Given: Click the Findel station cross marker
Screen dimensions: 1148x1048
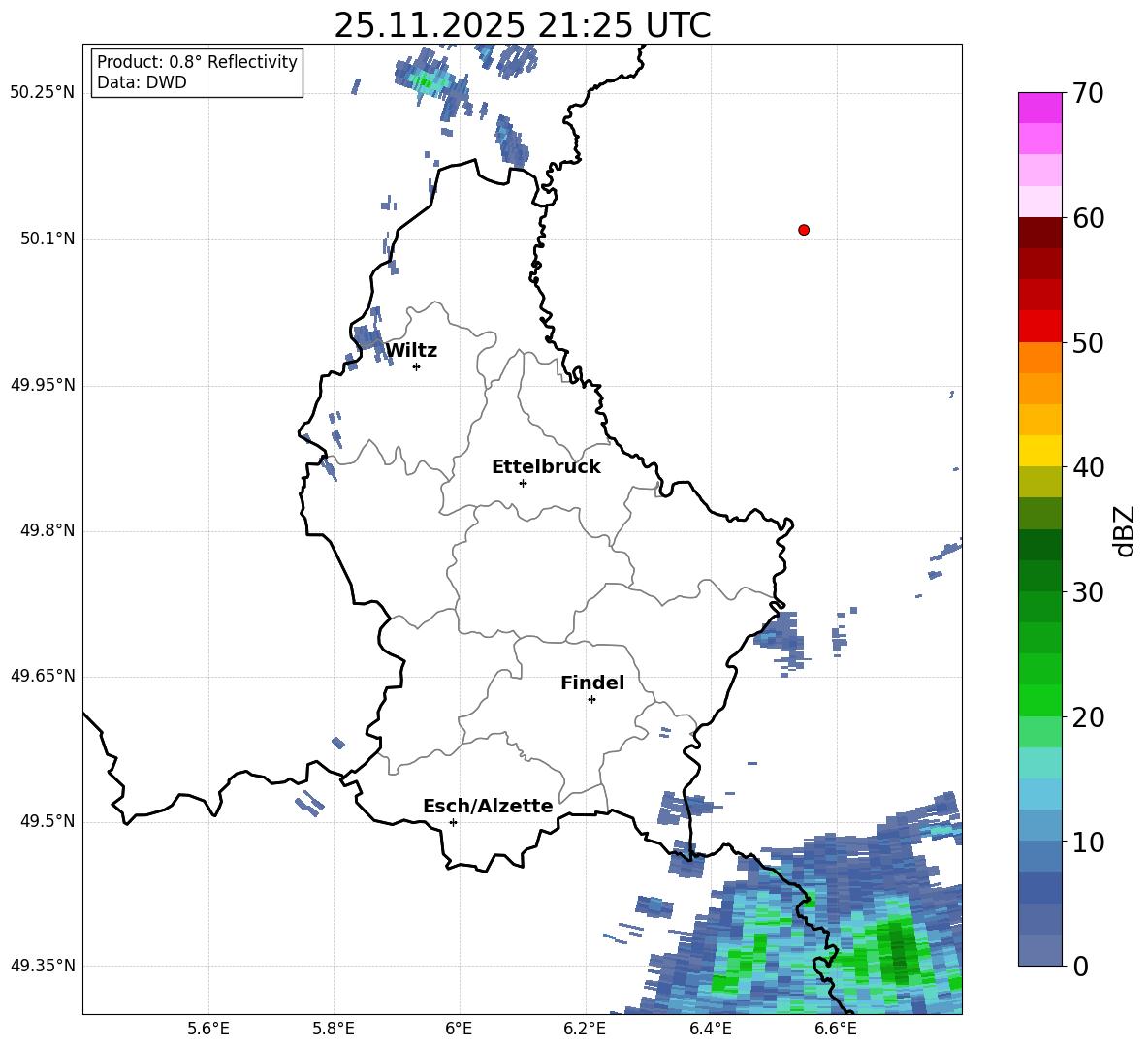Looking at the screenshot, I should [591, 700].
